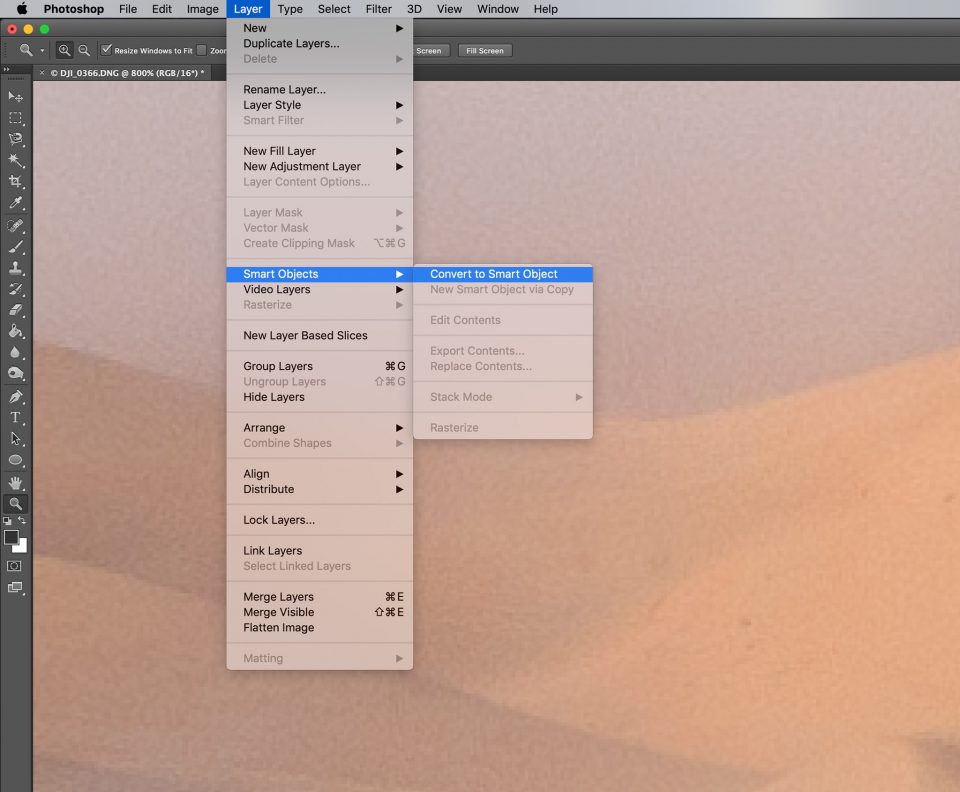Choose Group Layers

320,366
